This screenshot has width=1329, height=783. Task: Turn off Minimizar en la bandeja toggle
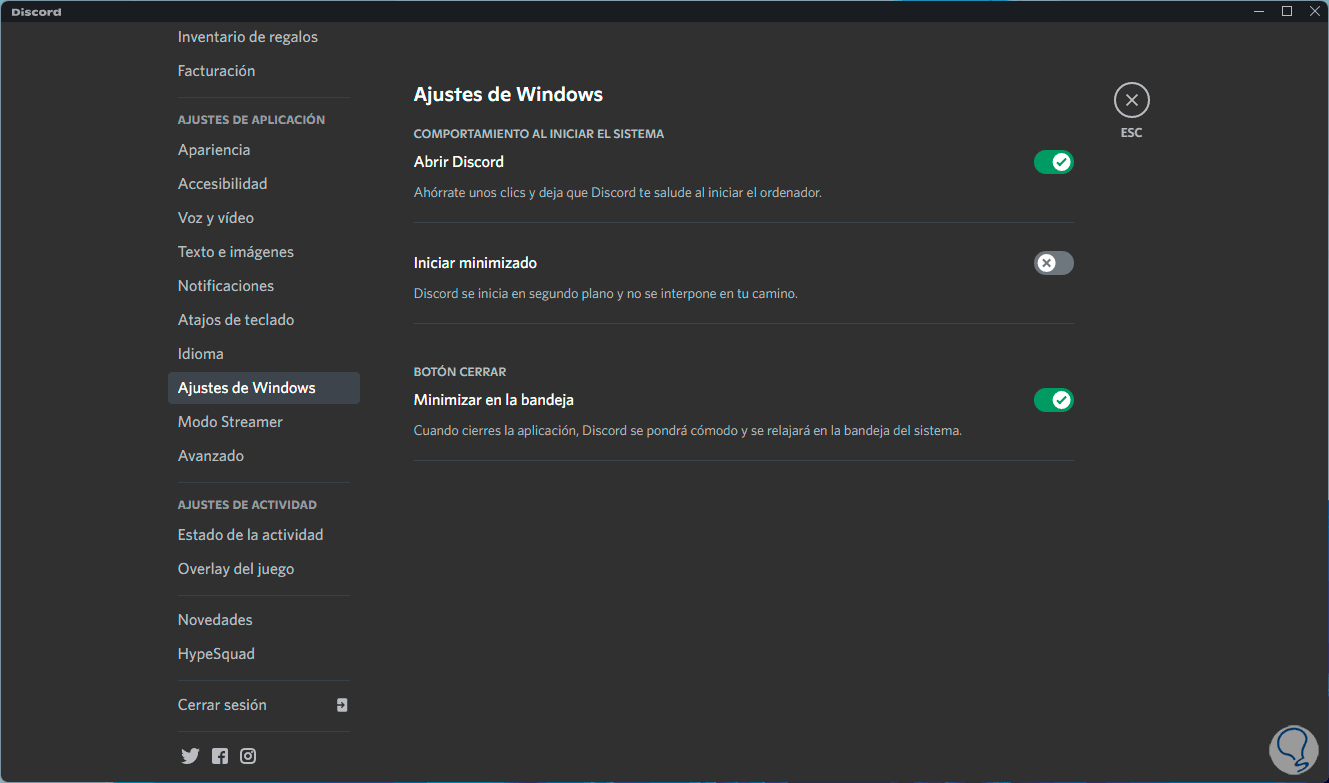(x=1053, y=400)
